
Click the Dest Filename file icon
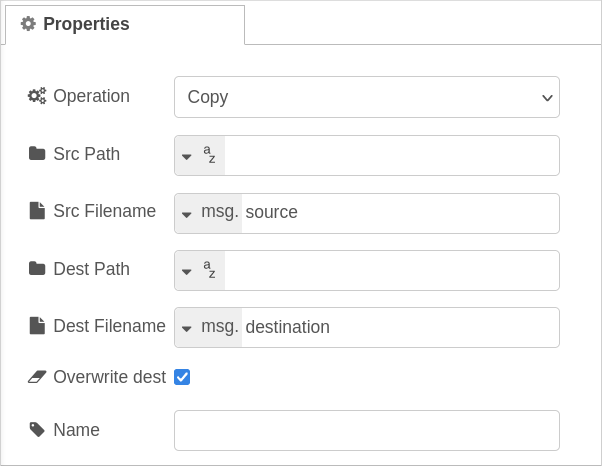click(37, 326)
